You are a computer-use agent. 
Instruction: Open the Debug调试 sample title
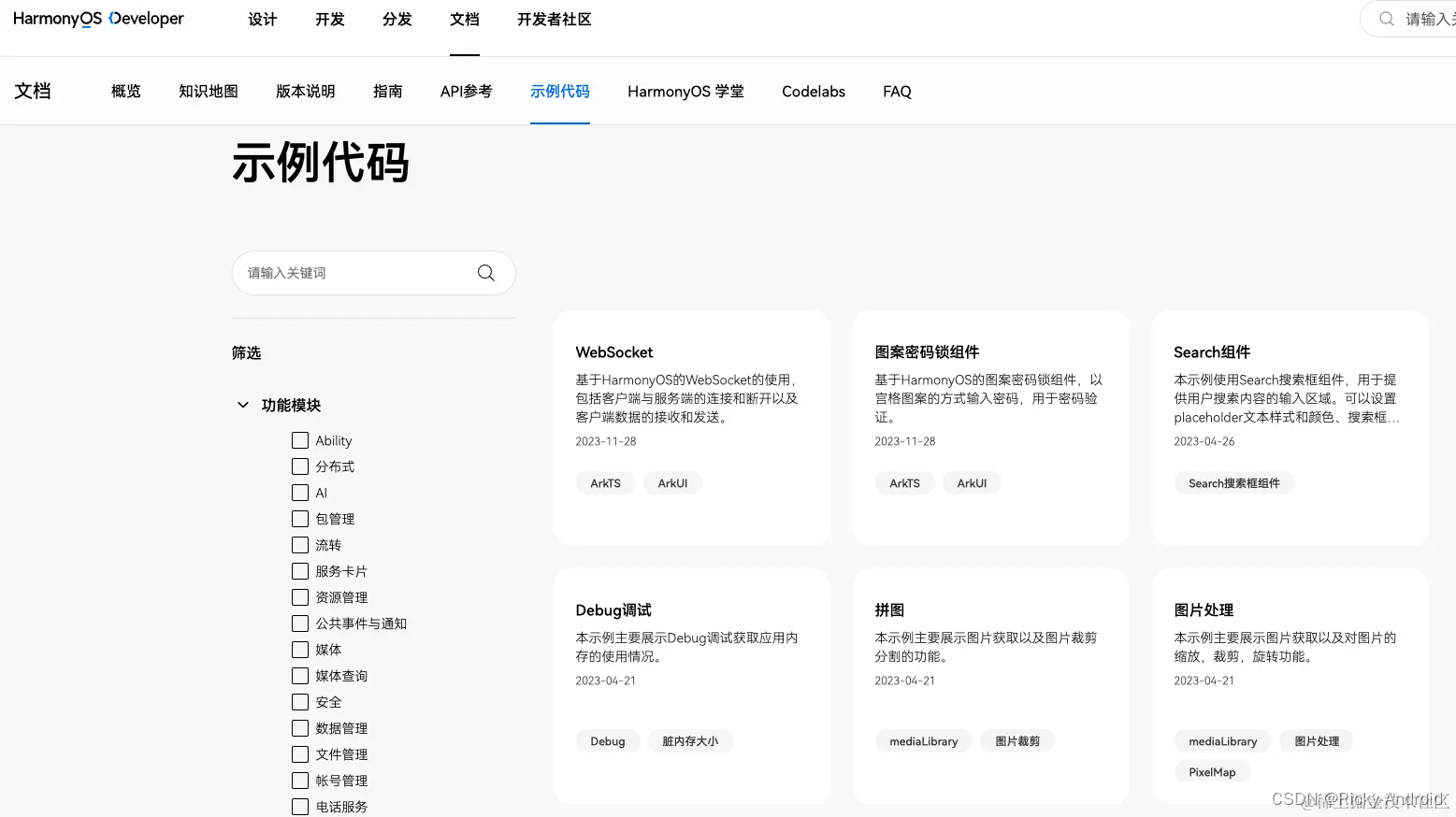[613, 610]
